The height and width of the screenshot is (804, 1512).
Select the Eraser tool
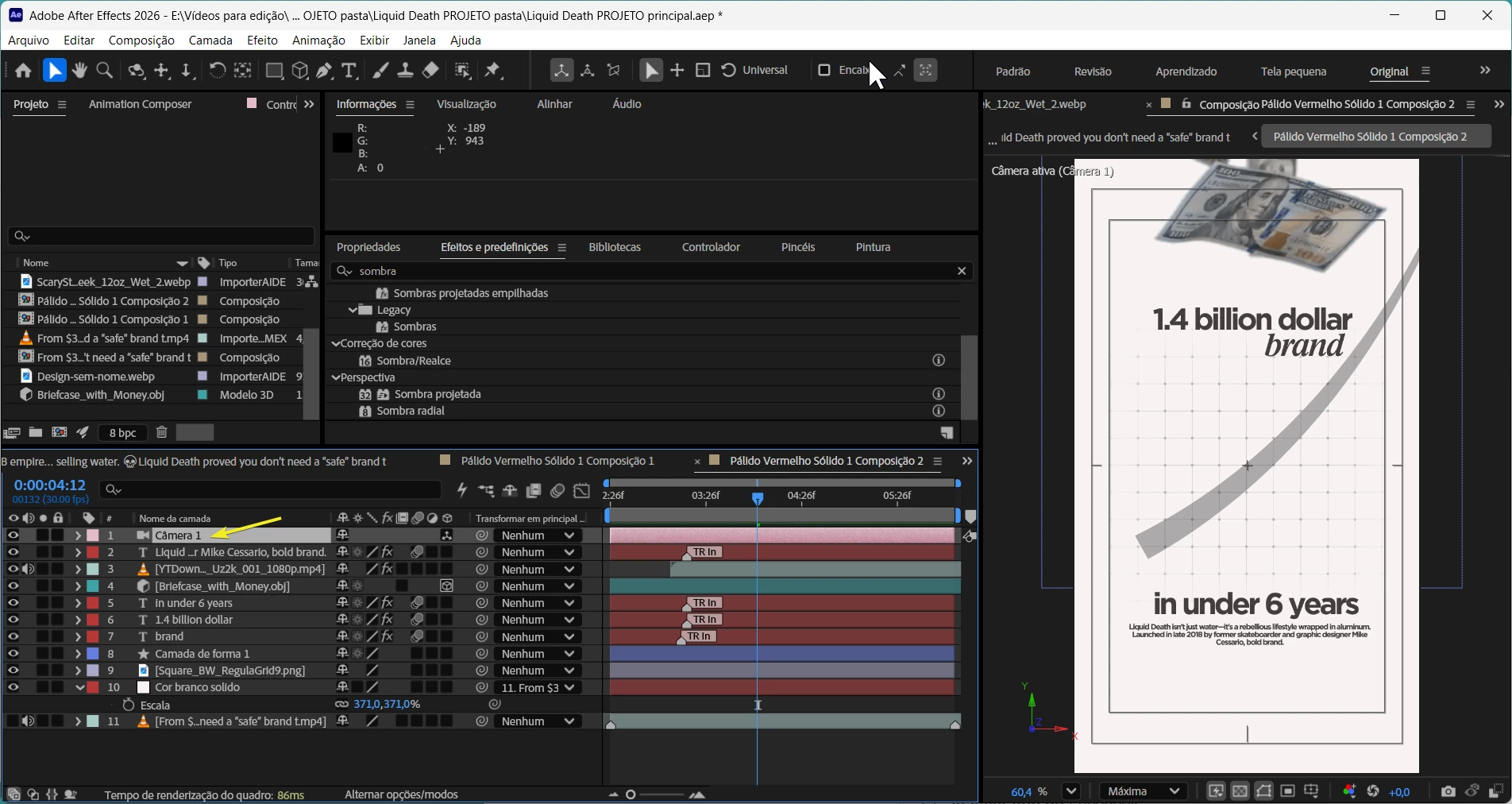click(430, 71)
